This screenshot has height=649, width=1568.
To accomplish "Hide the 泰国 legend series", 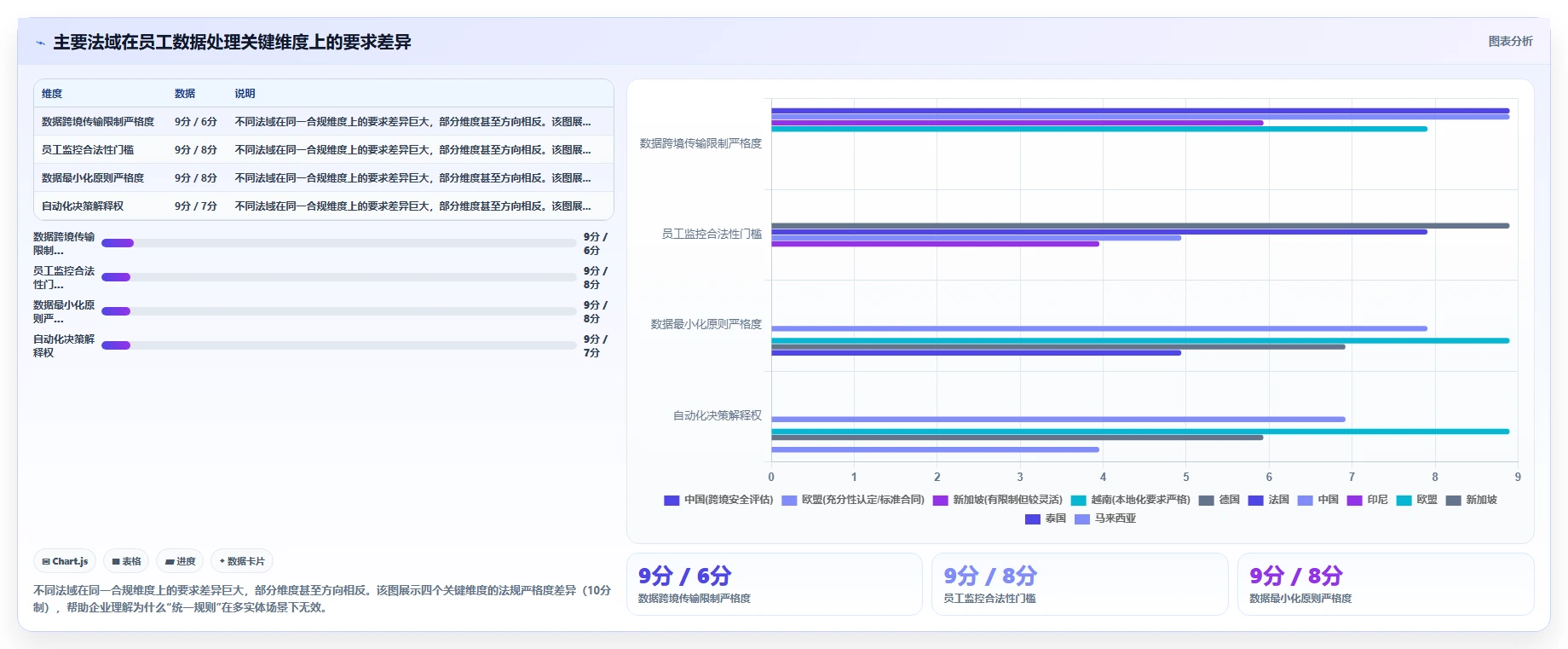I will (x=1046, y=519).
